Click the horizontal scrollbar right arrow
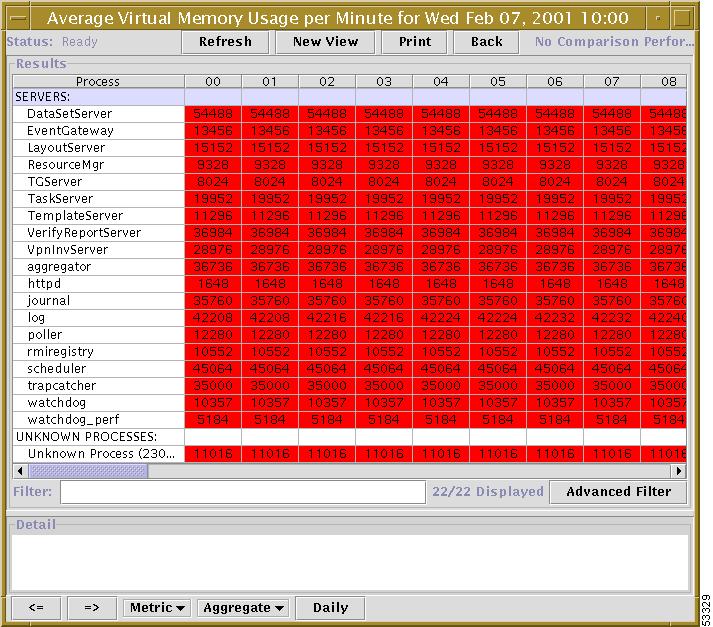 point(679,471)
